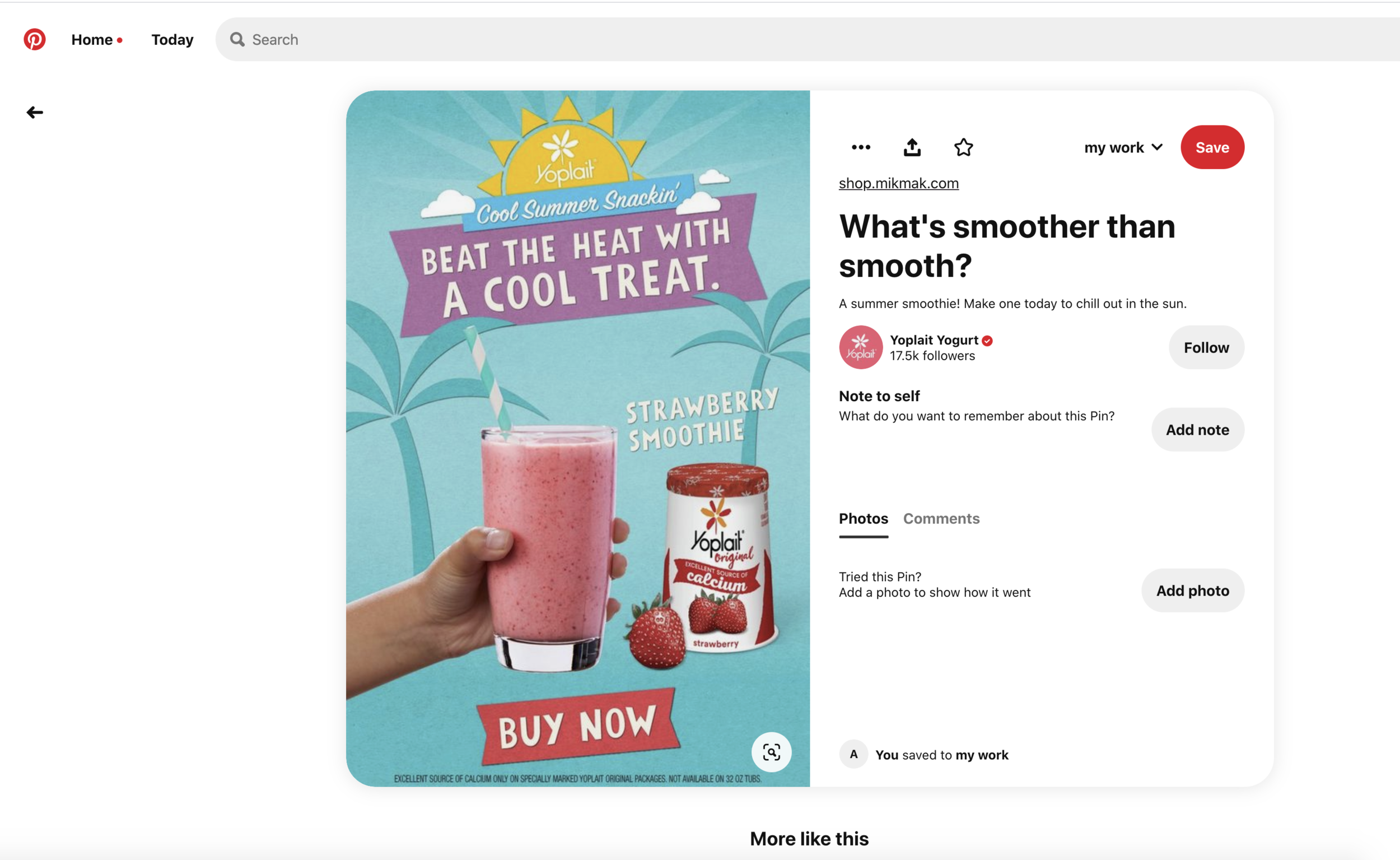Open visual search lens on pin image

(x=771, y=752)
